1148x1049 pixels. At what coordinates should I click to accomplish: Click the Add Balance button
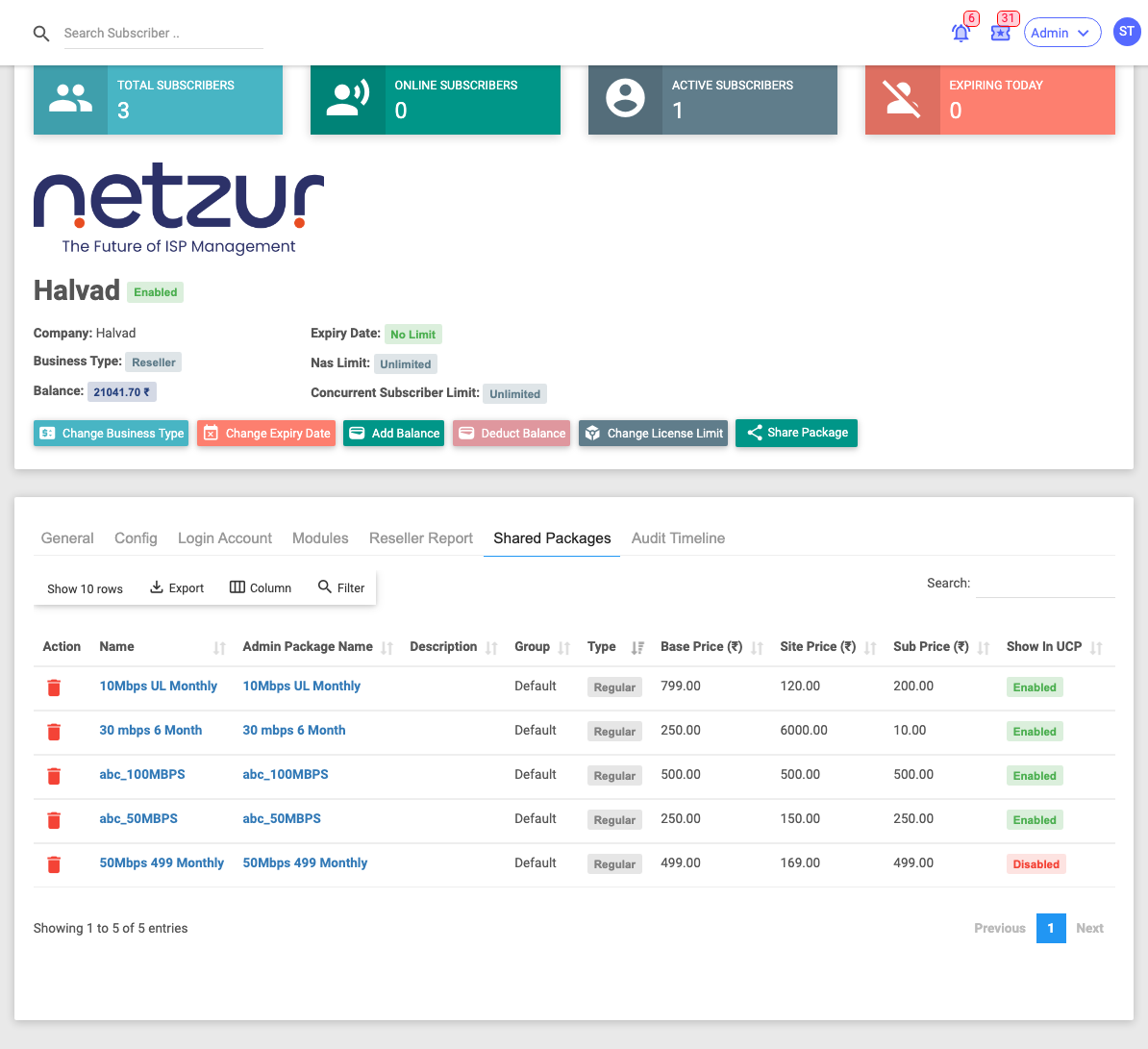click(x=394, y=434)
